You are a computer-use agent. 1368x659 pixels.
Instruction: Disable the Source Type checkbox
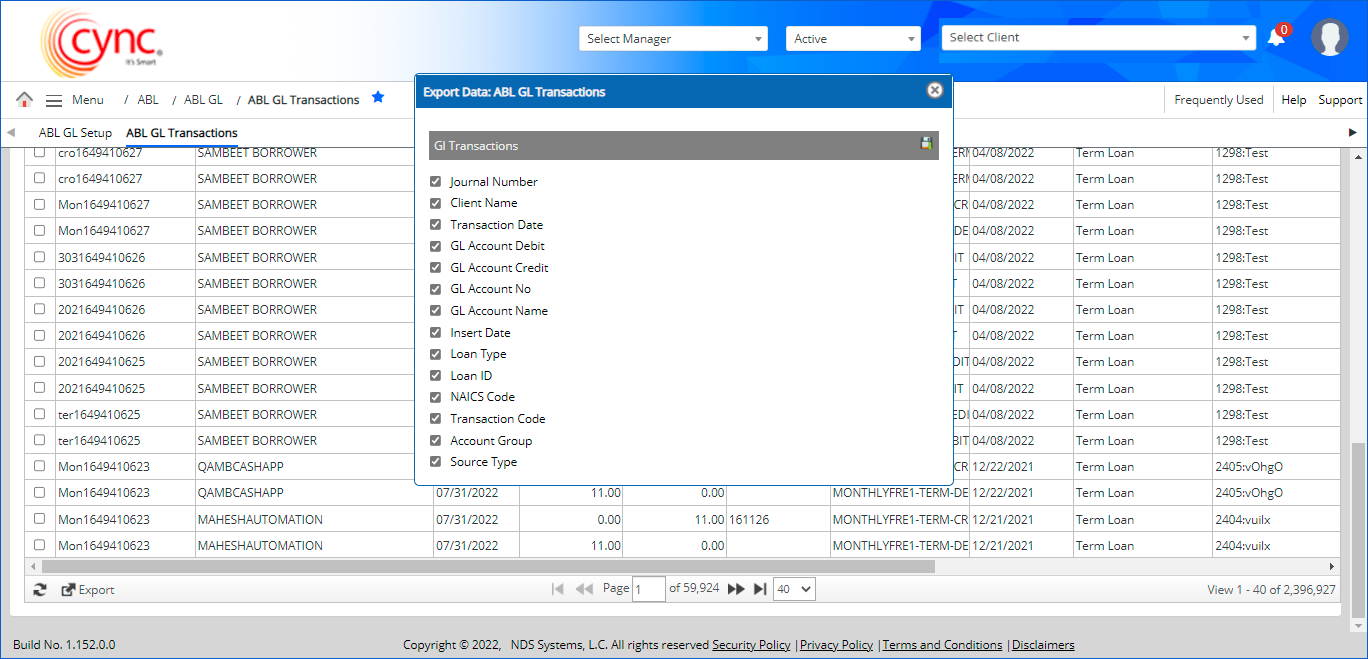tap(435, 462)
